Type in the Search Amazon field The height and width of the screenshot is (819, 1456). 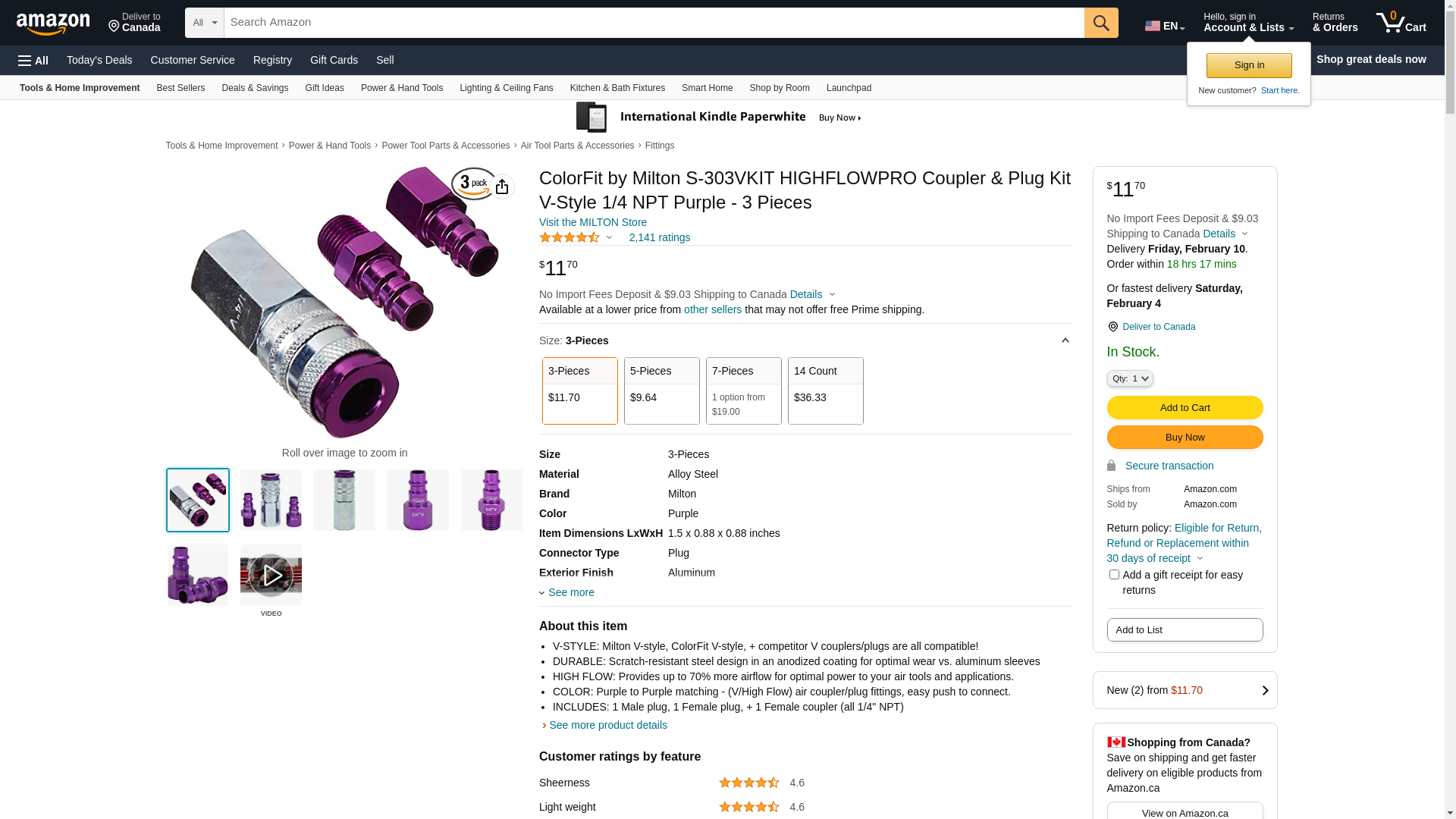point(654,23)
